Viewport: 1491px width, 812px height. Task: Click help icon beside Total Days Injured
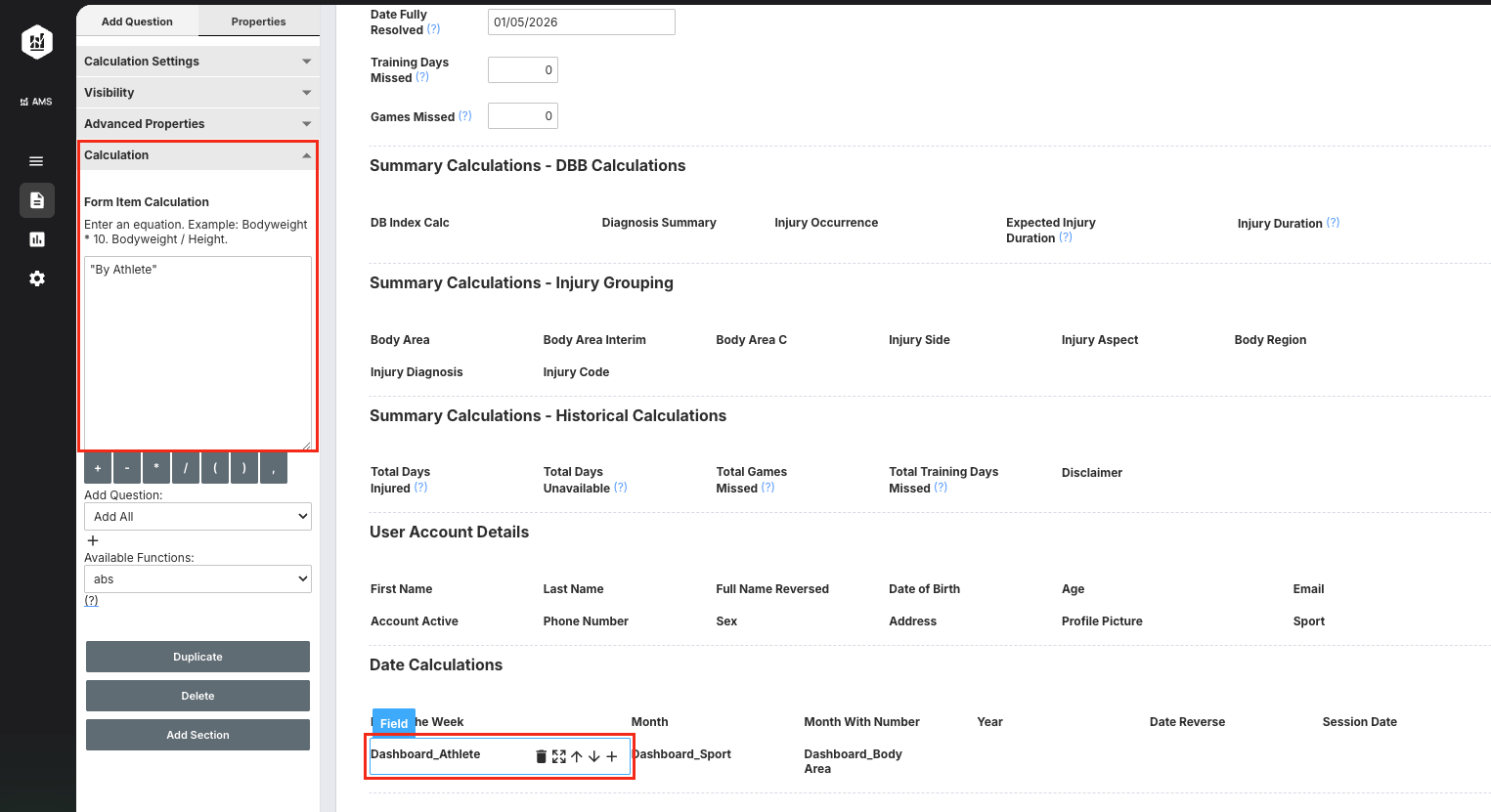click(x=420, y=488)
